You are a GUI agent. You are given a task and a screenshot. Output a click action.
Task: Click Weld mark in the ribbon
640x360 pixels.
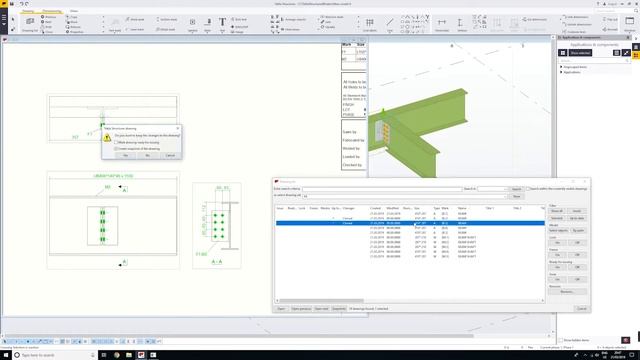tap(135, 19)
